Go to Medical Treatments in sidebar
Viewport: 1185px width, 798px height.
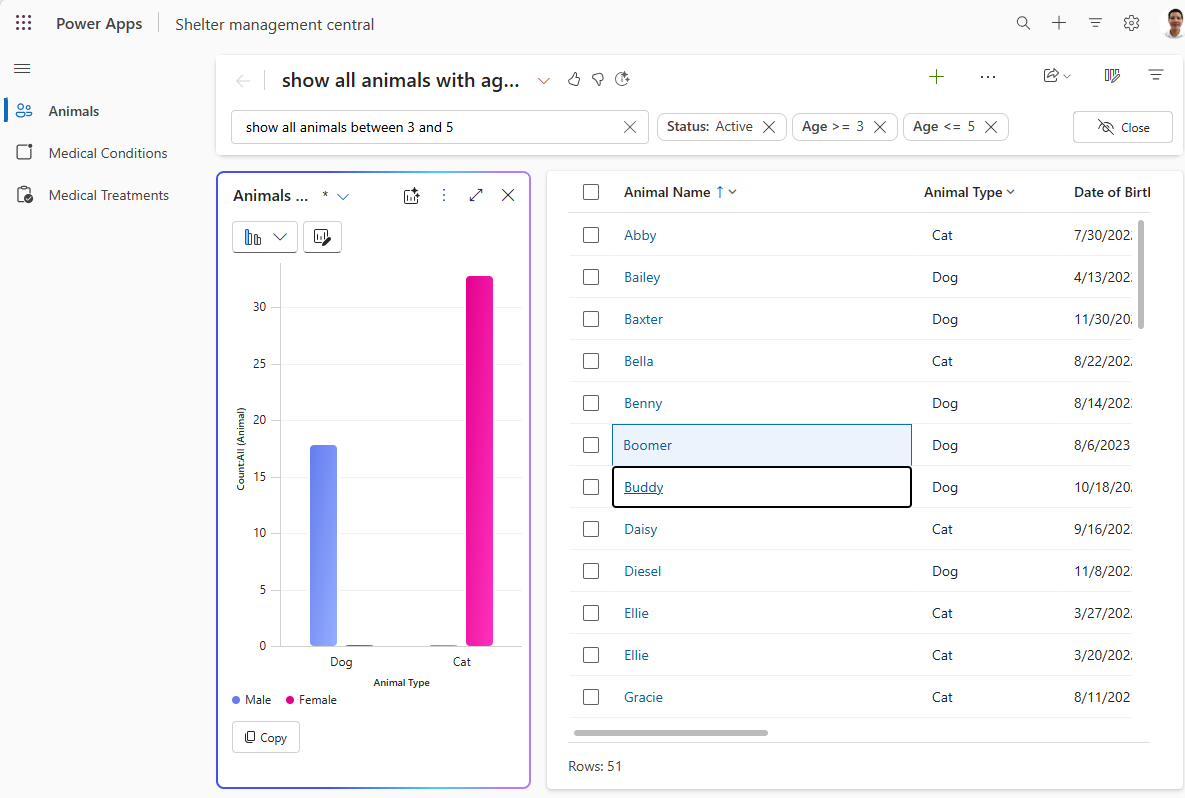(108, 195)
